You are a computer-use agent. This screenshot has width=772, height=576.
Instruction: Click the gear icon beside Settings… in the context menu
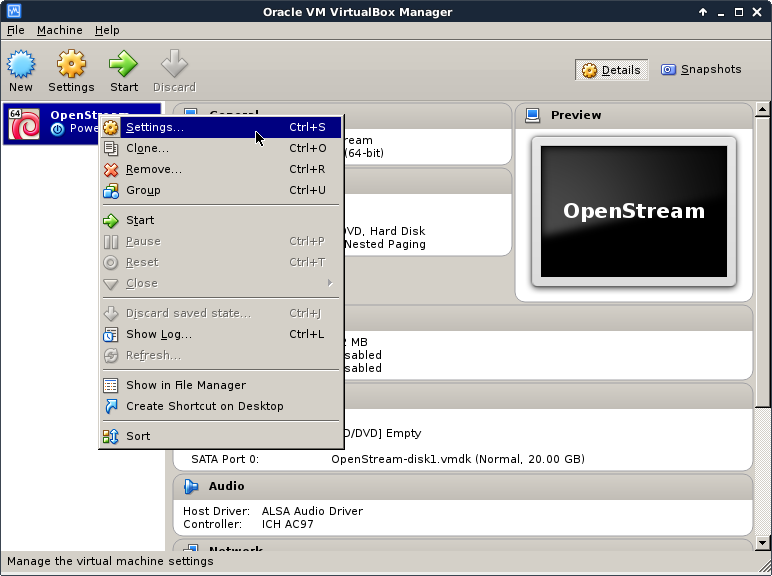click(111, 128)
